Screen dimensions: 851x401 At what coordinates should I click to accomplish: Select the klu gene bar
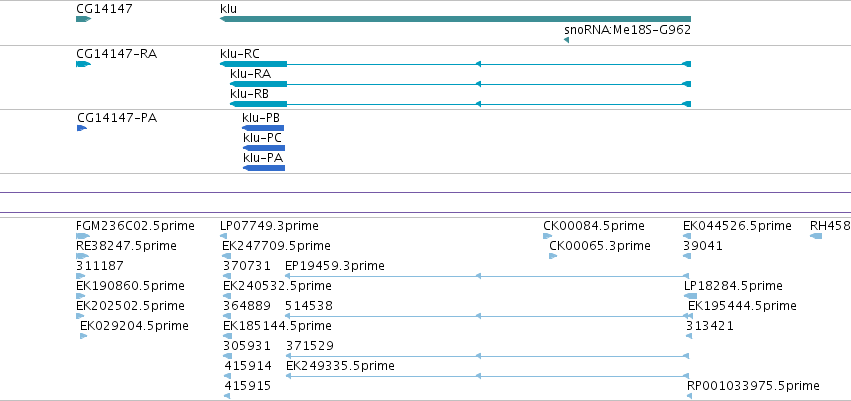[455, 19]
